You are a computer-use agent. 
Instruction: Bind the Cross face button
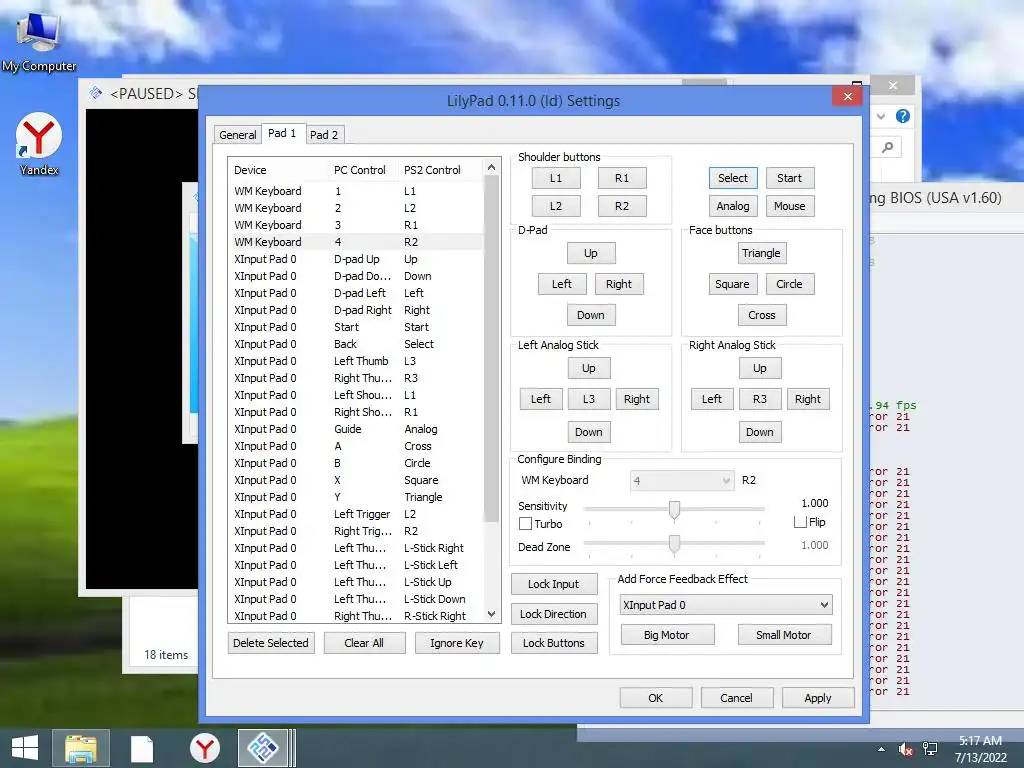click(761, 315)
